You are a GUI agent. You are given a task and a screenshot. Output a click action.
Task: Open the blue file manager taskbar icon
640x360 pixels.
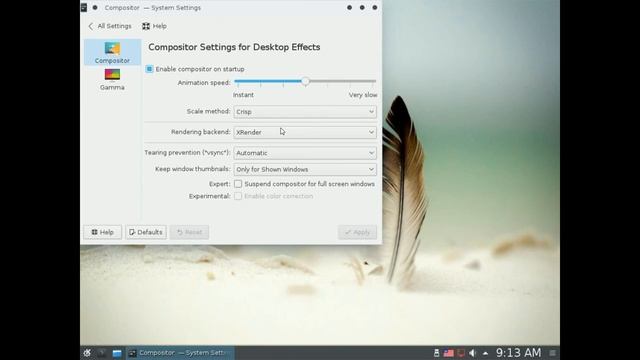click(117, 353)
